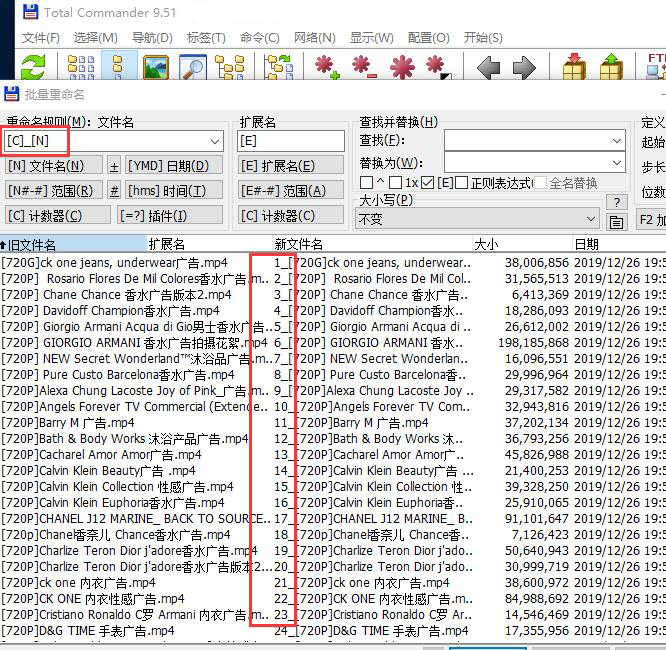This screenshot has height=650, width=666.
Task: Sort by the 大小 column header
Action: 522,244
